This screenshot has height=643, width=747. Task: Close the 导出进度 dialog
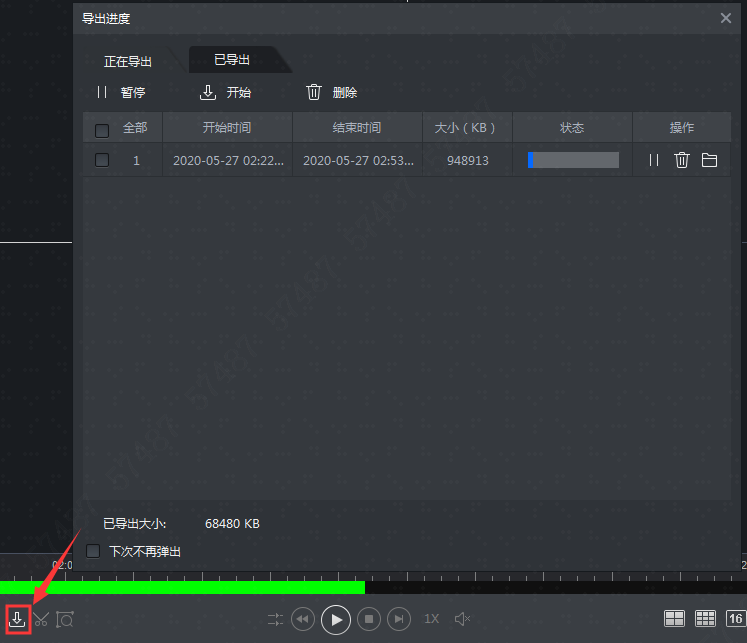tap(726, 18)
